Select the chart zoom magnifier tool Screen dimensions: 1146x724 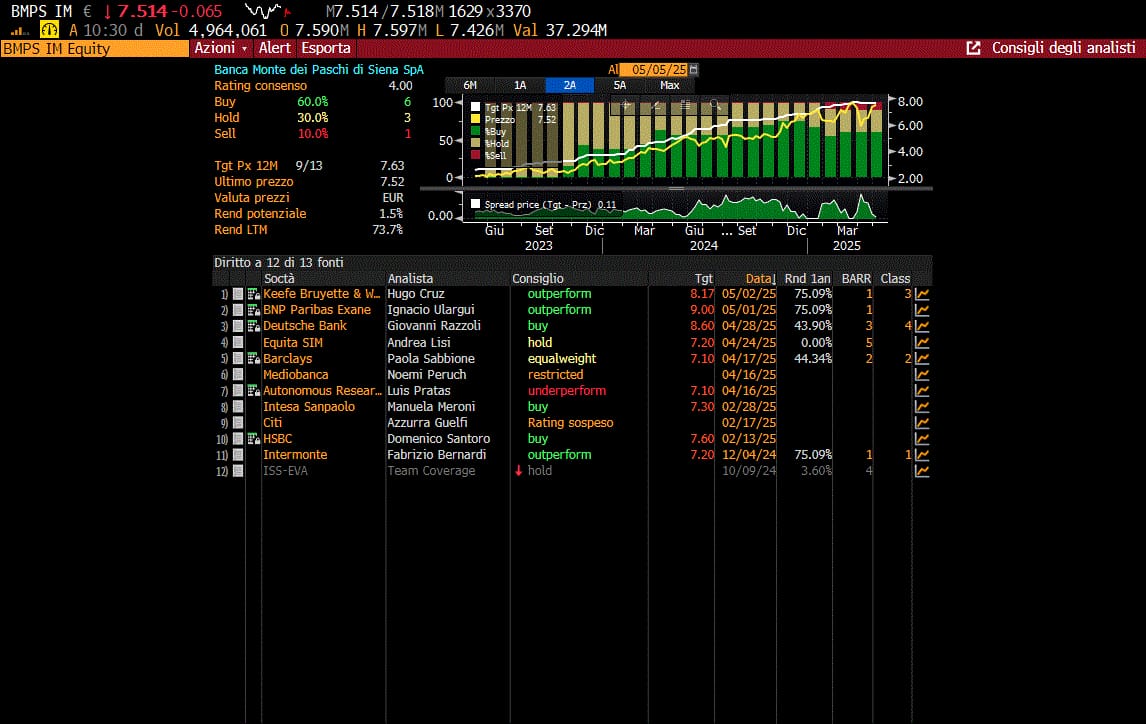pos(715,105)
